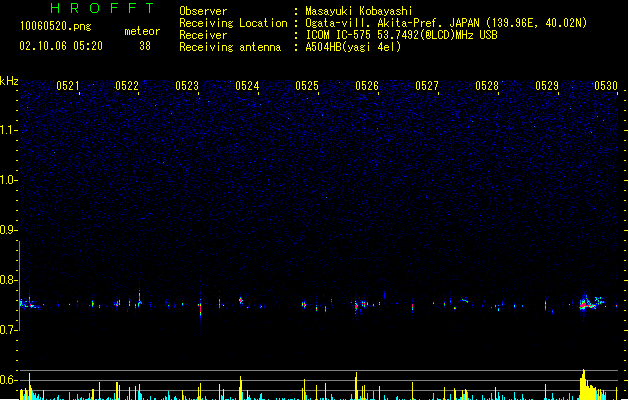Click the meteor count 38
Screen dimensions: 629x400
point(145,46)
